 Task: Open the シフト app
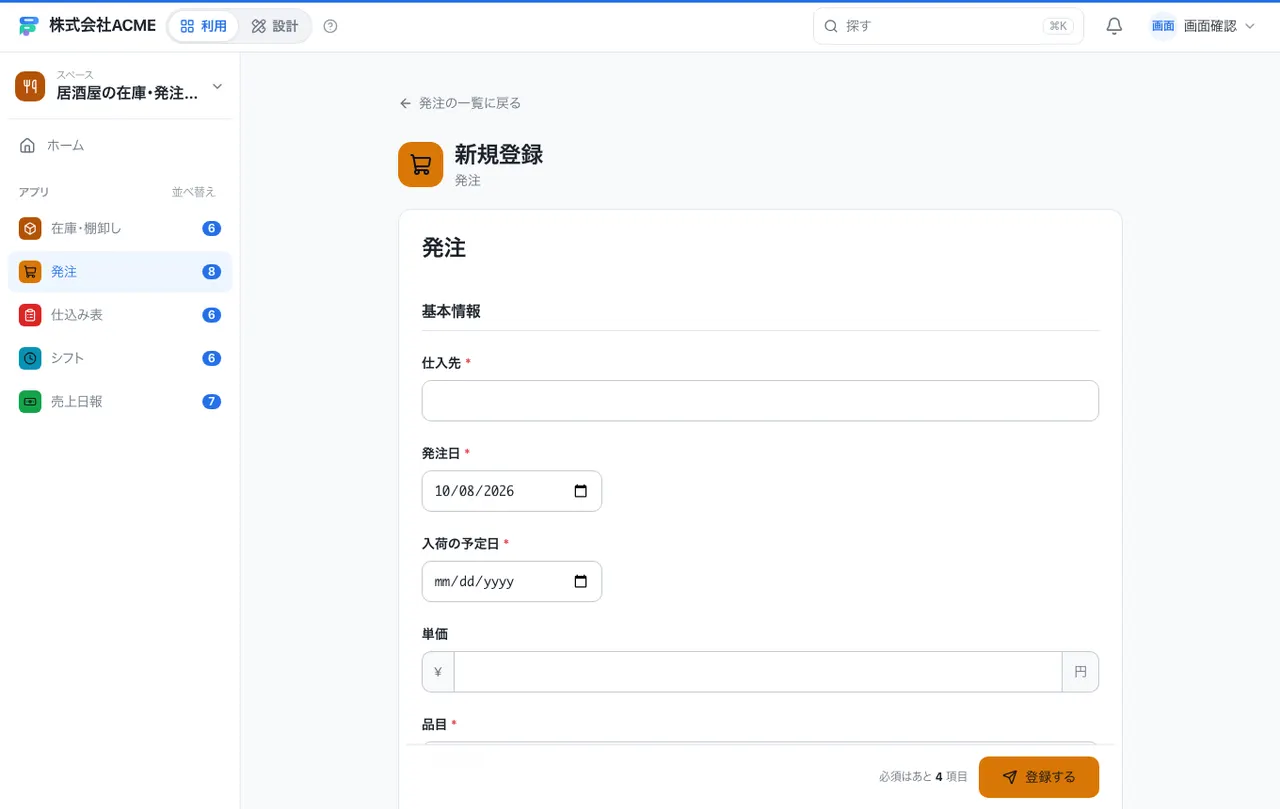[120, 358]
